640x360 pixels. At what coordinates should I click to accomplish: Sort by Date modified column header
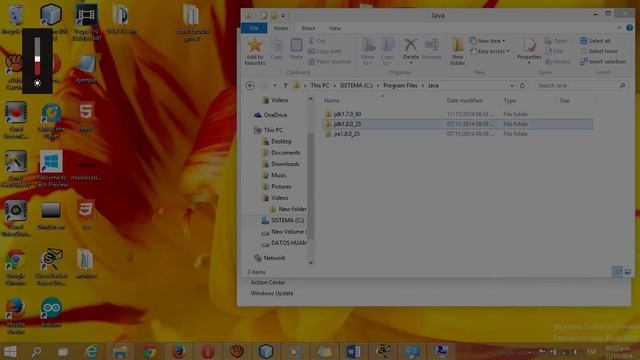pyautogui.click(x=464, y=100)
